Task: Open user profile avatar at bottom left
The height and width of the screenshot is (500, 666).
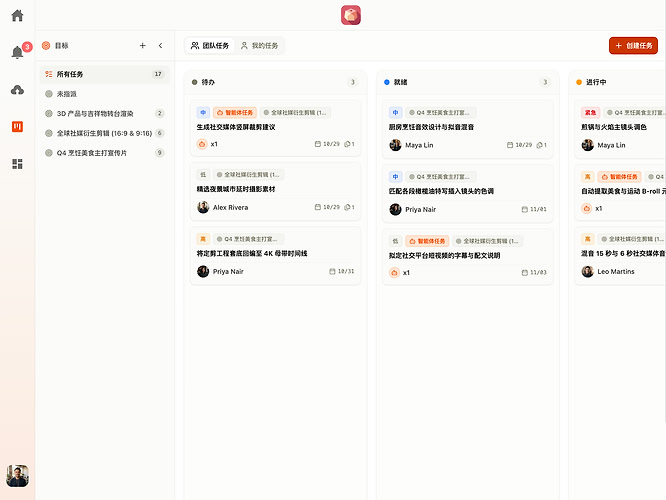Action: [x=17, y=475]
